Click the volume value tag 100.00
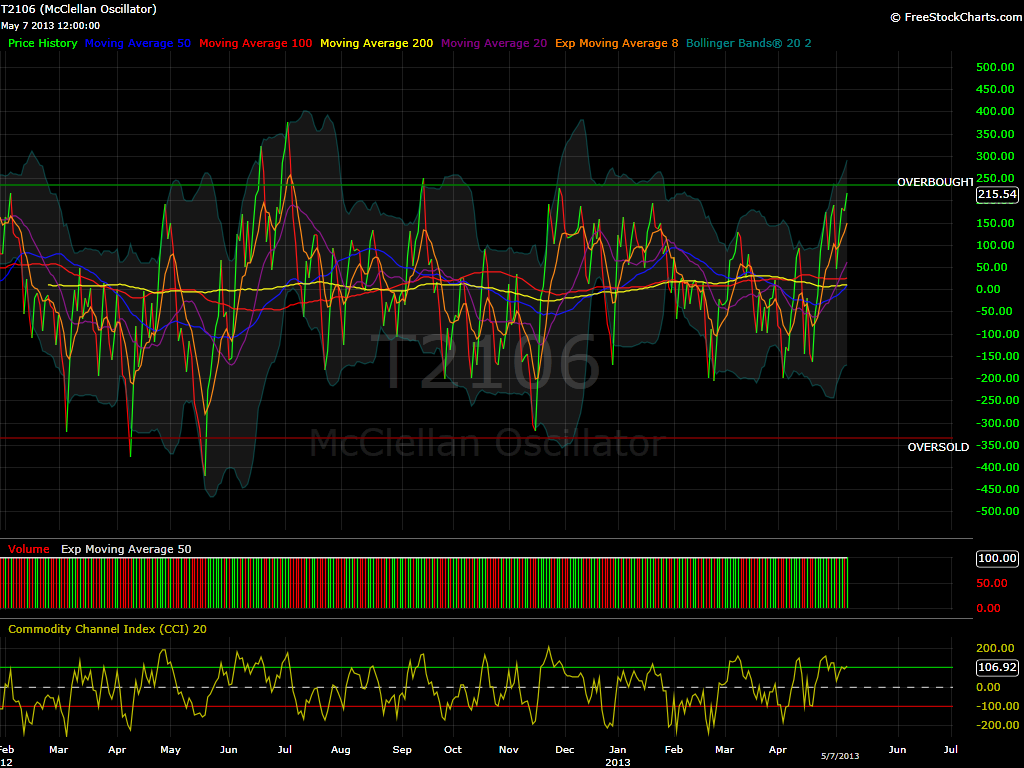The height and width of the screenshot is (768, 1024). (997, 558)
